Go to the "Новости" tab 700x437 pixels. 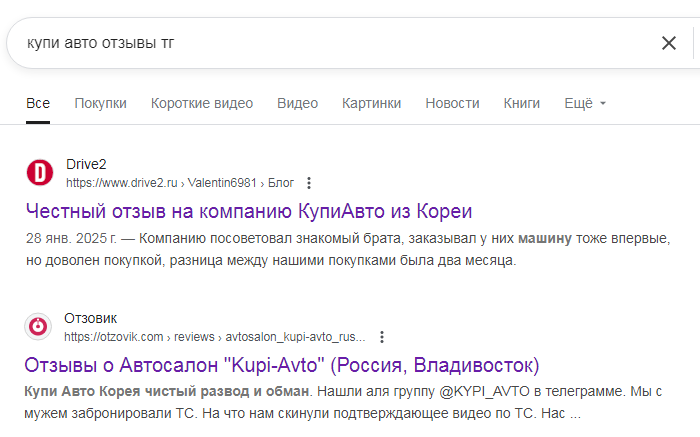coord(452,103)
